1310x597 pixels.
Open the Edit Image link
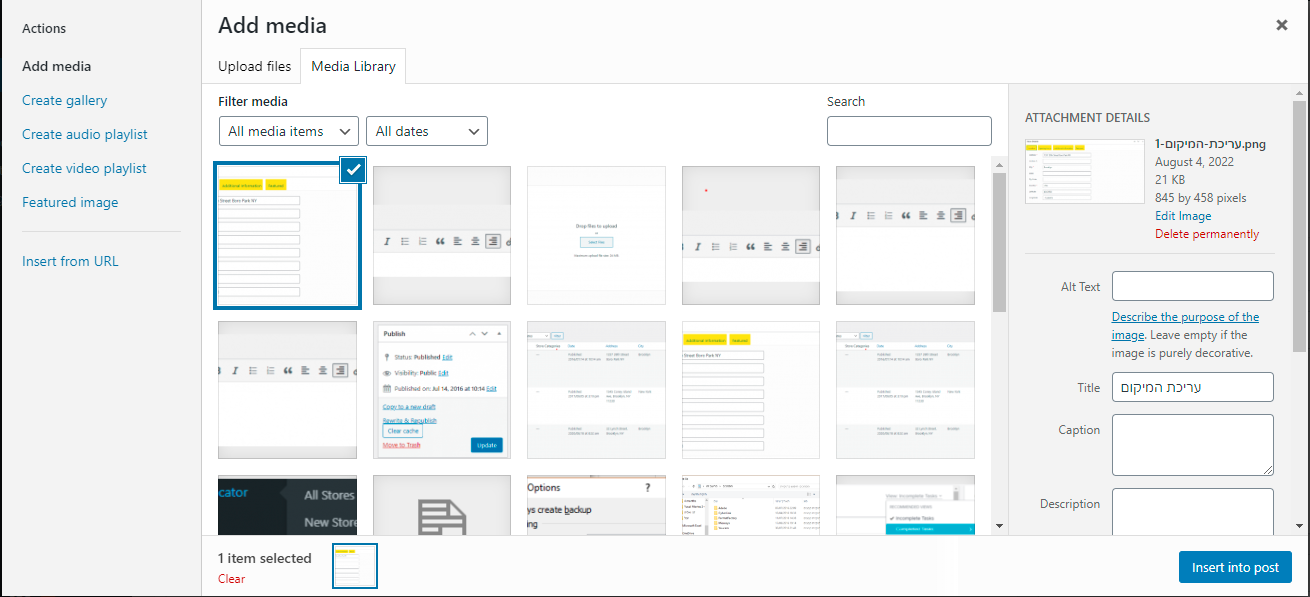[1183, 216]
